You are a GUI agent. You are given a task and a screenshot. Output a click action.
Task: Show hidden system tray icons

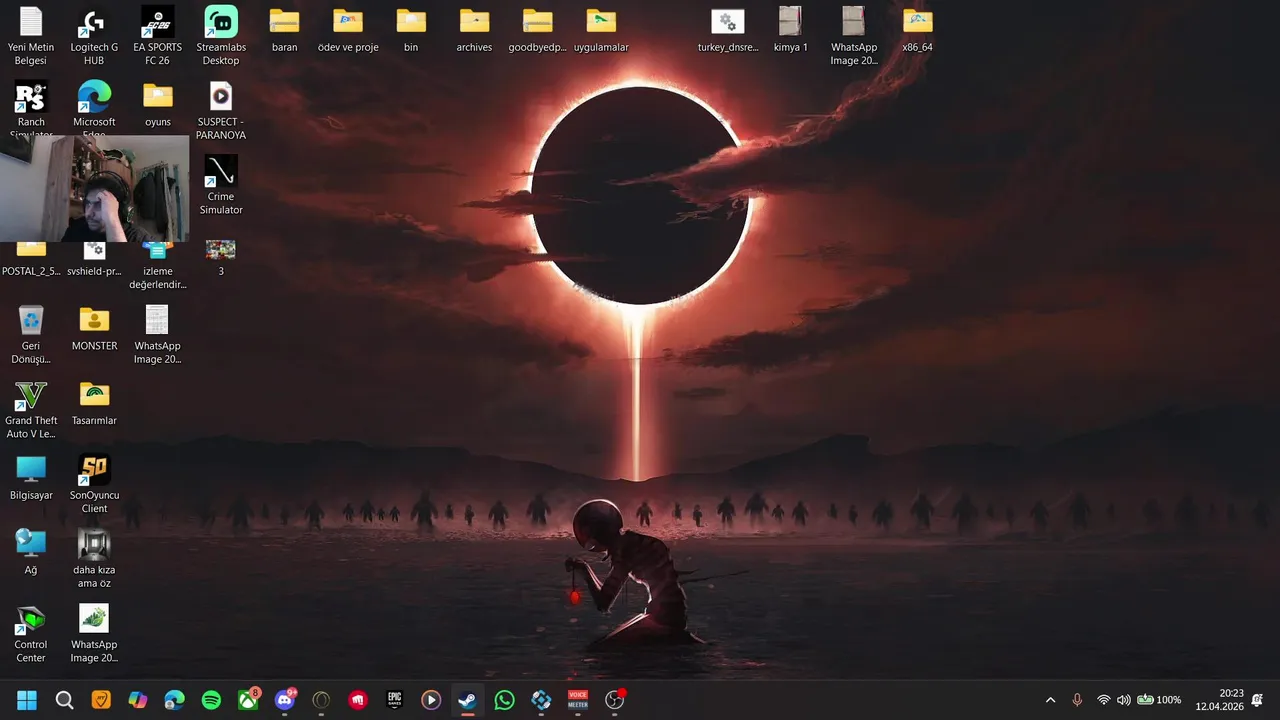pos(1050,700)
